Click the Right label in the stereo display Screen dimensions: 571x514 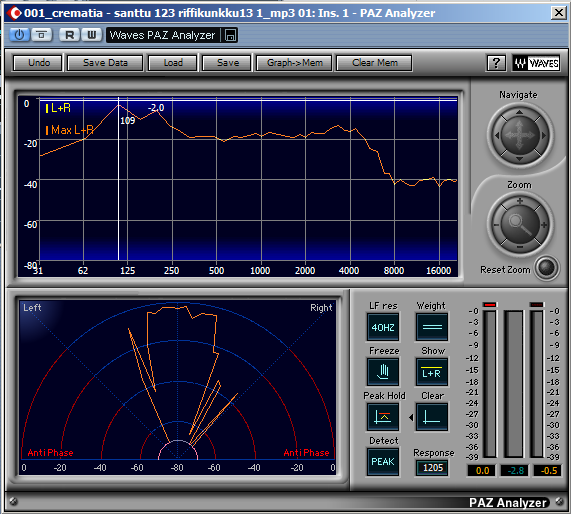click(321, 308)
